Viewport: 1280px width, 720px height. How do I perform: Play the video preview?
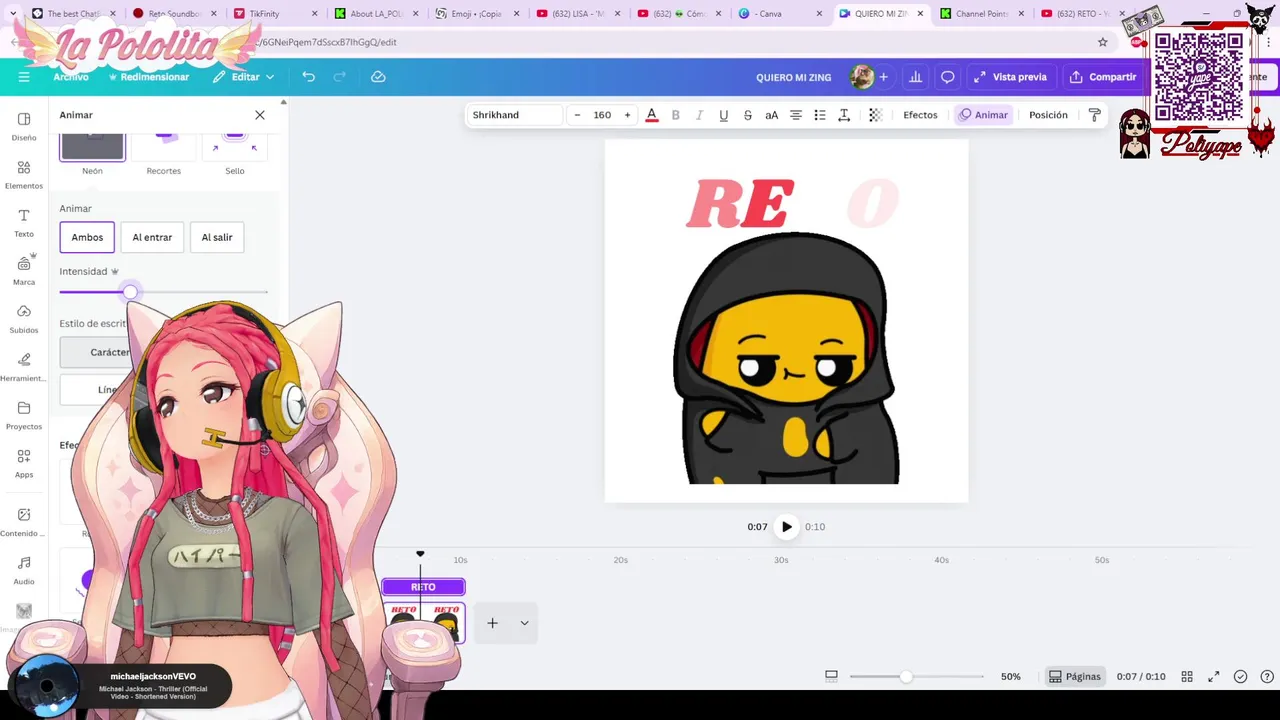(787, 527)
